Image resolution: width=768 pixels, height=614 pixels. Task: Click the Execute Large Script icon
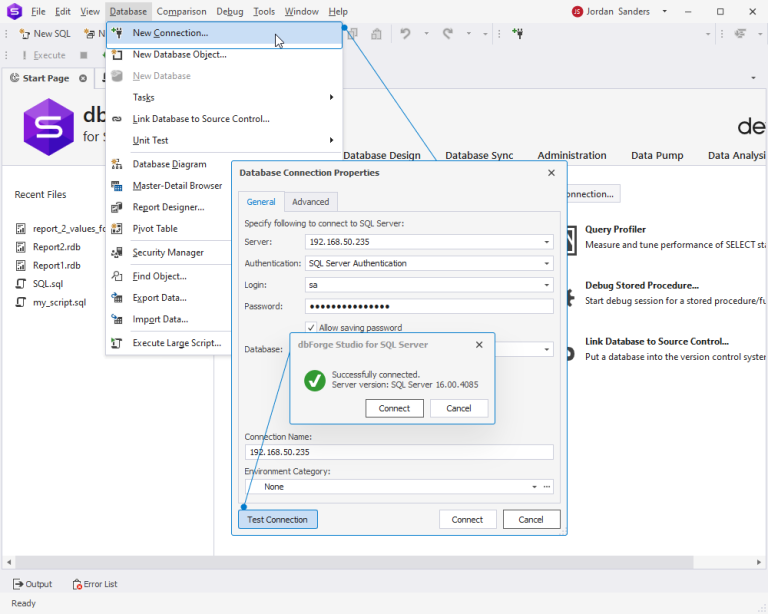pyautogui.click(x=117, y=343)
